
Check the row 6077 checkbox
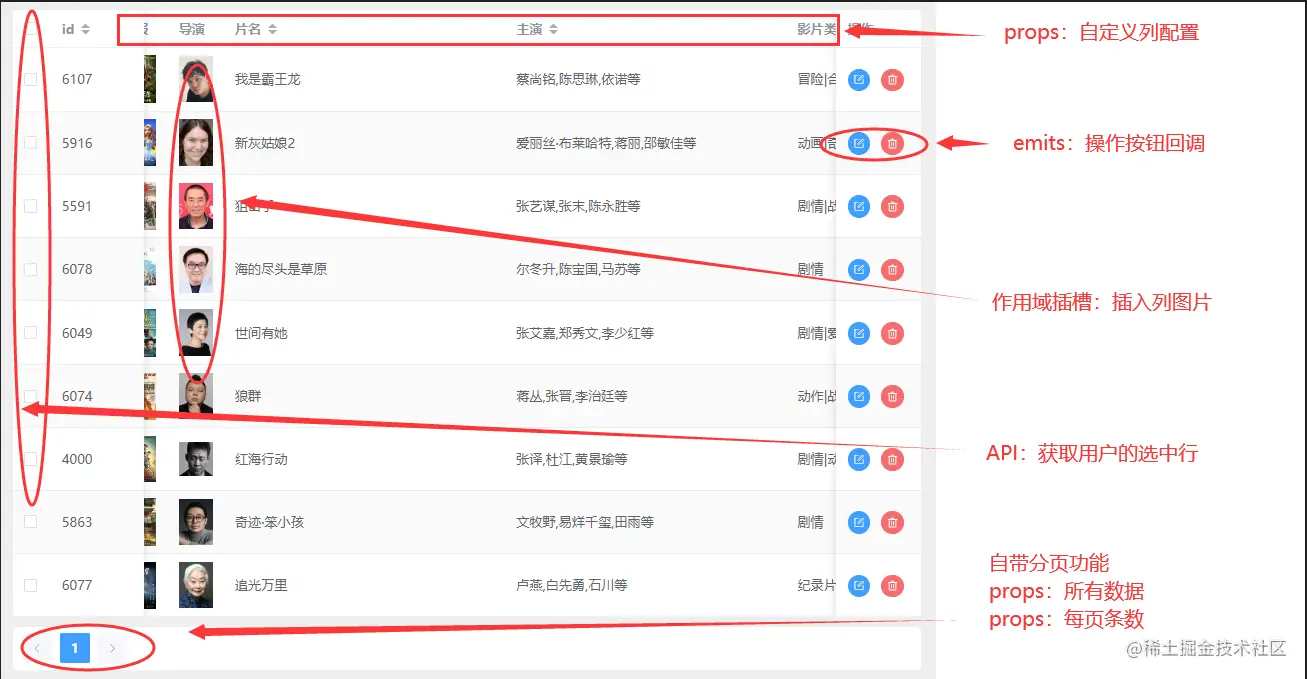[31, 585]
